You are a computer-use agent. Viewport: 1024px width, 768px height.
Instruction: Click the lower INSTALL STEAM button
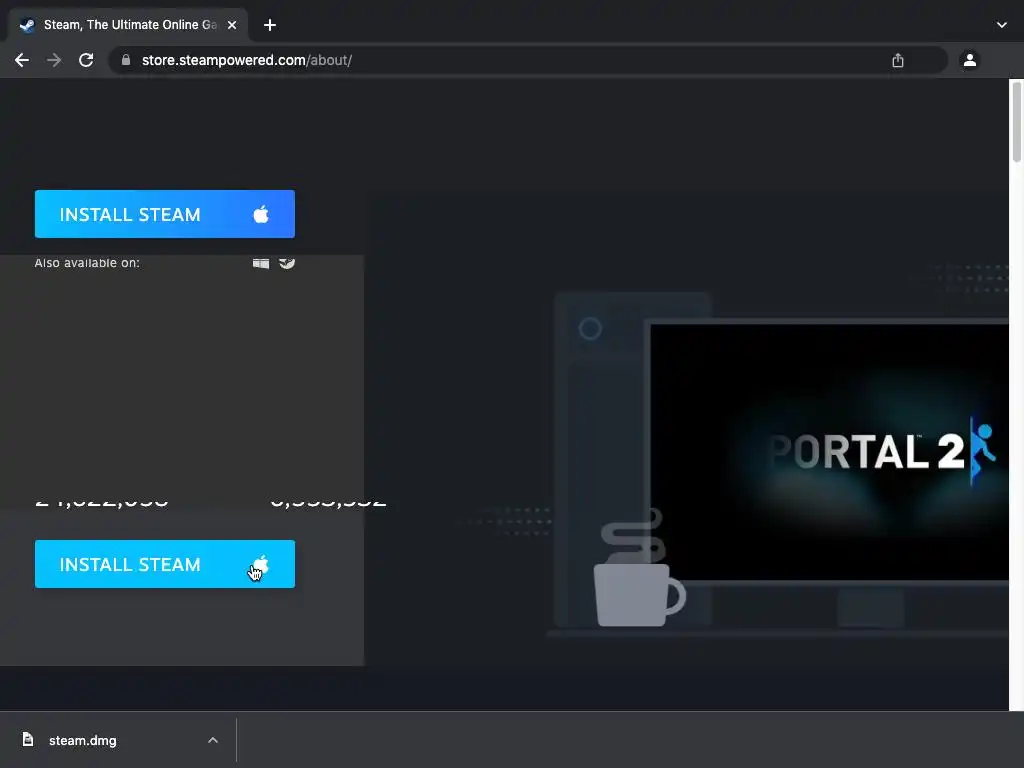point(165,564)
